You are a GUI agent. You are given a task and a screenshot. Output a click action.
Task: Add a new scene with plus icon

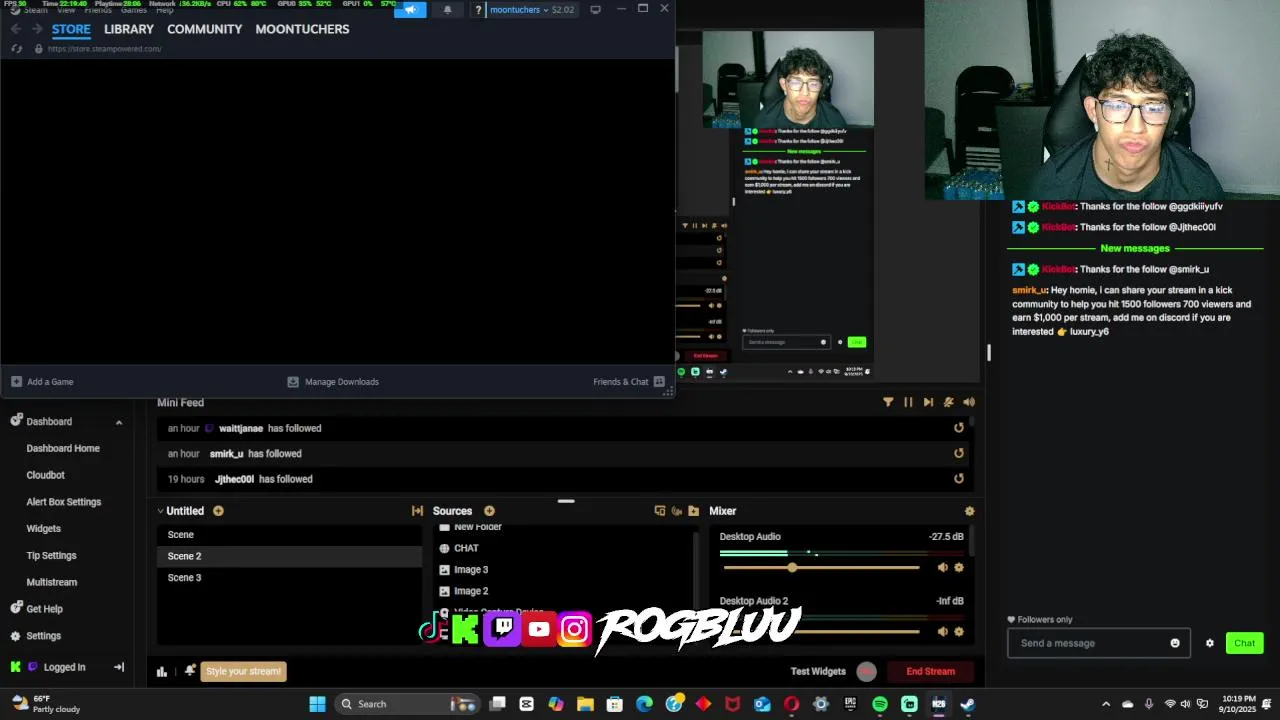(x=218, y=511)
